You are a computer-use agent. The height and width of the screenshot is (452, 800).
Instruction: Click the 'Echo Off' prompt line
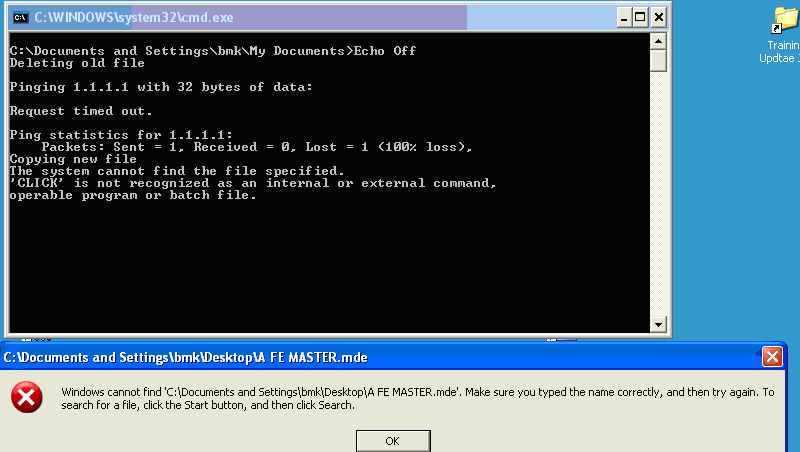213,51
